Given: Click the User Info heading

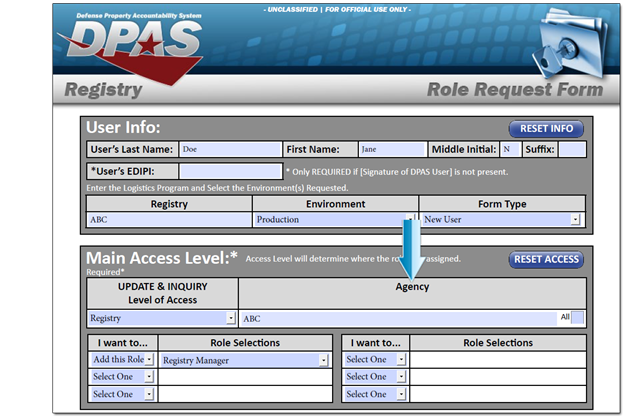Looking at the screenshot, I should coord(123,127).
